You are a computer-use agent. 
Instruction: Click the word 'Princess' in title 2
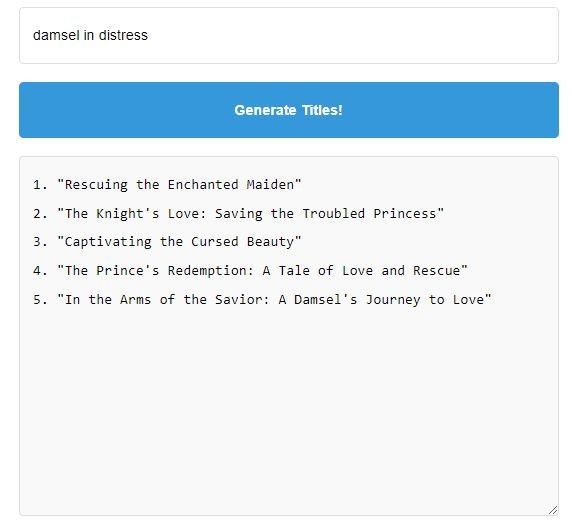(405, 213)
